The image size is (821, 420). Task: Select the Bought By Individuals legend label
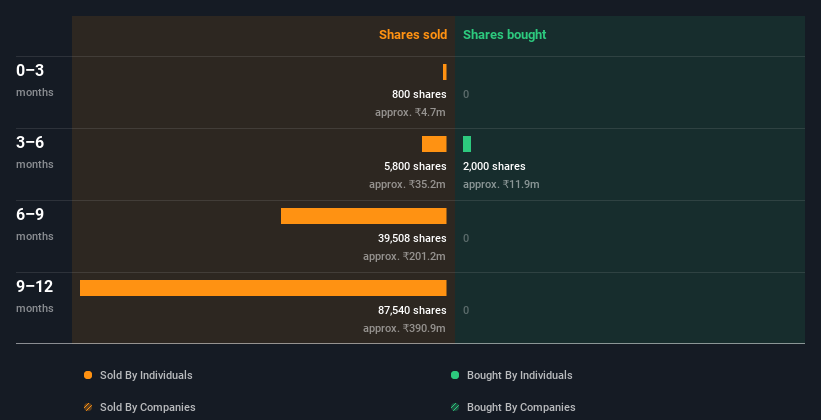(519, 375)
